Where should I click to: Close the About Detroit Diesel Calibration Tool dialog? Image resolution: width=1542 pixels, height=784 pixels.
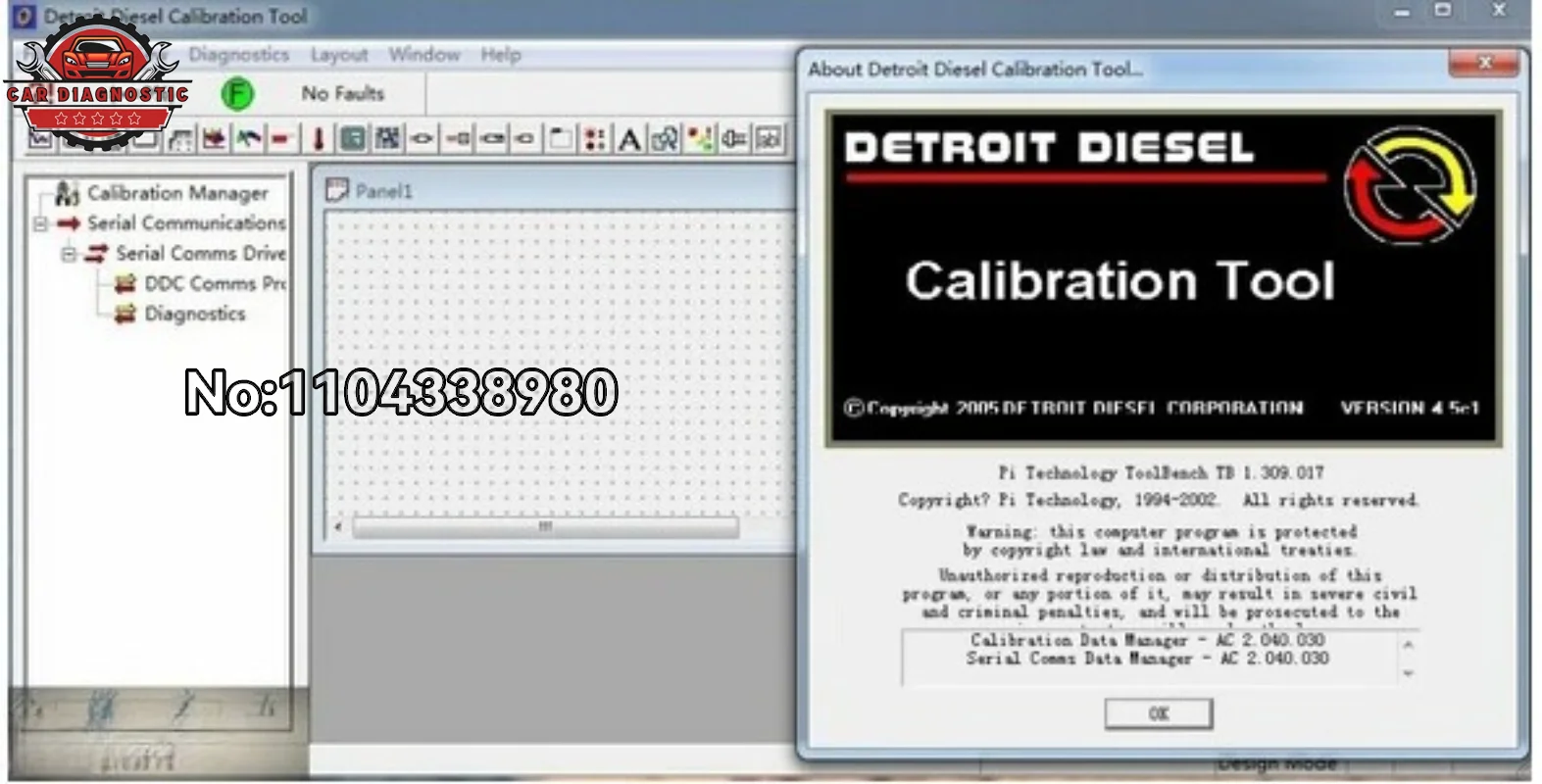pyautogui.click(x=1484, y=63)
